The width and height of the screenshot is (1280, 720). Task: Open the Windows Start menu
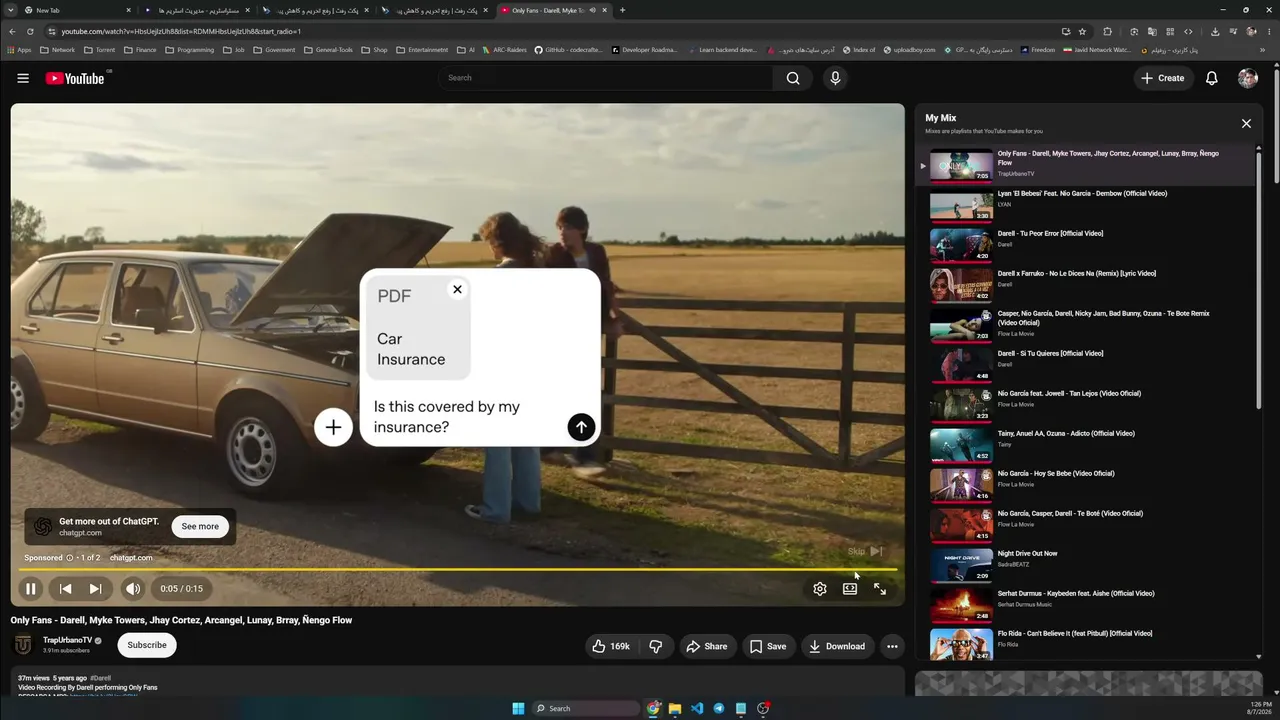pos(518,708)
